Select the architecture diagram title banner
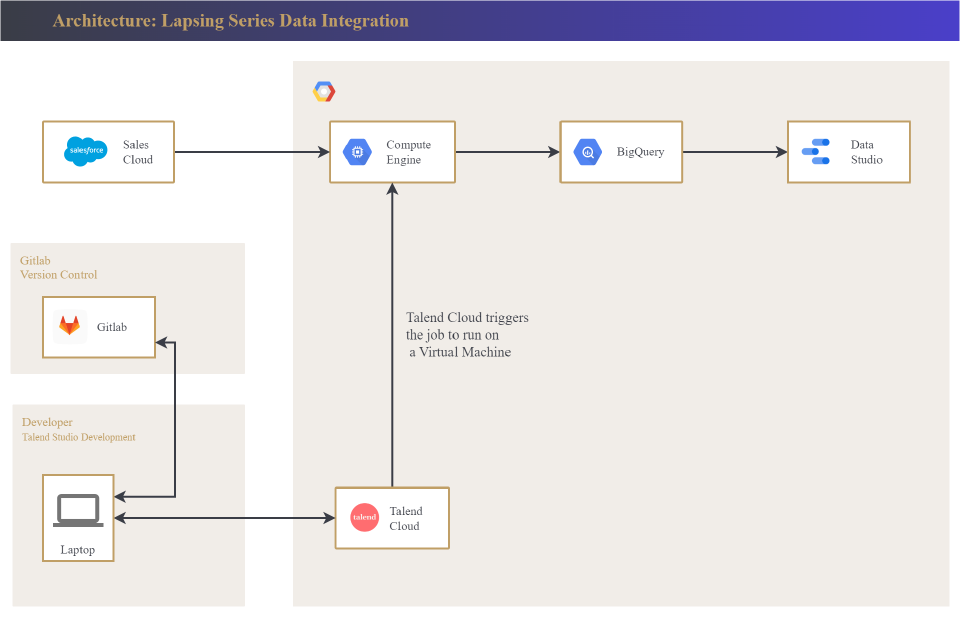Image resolution: width=960 pixels, height=617 pixels. pyautogui.click(x=230, y=21)
